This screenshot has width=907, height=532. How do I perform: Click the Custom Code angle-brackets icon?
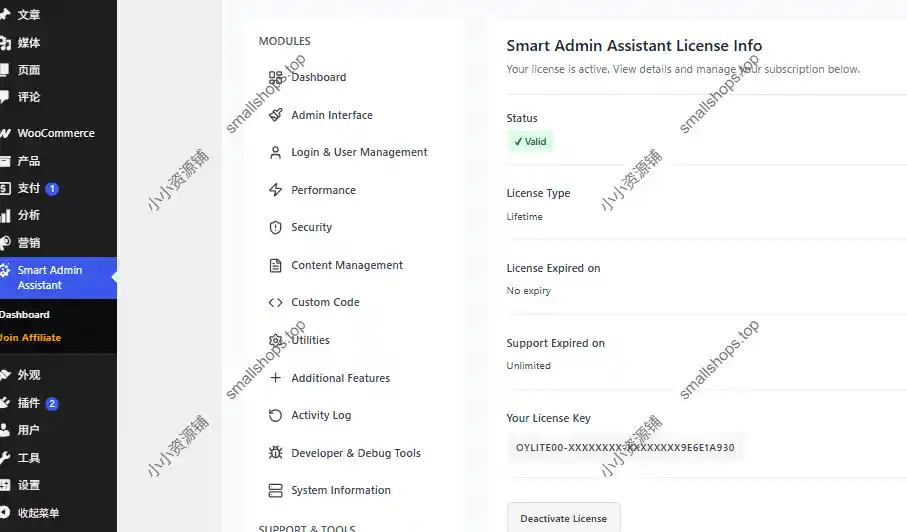[x=275, y=302]
